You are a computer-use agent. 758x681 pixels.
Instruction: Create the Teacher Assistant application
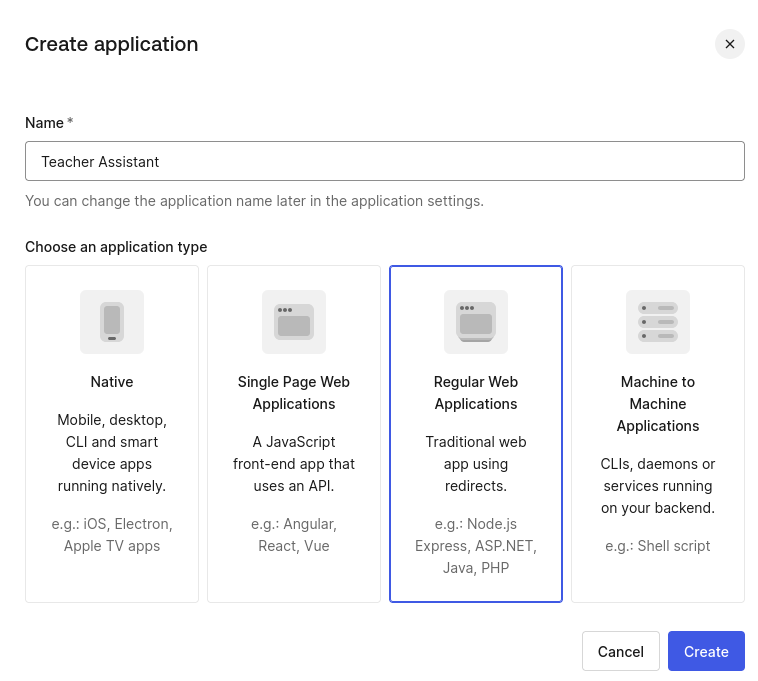(706, 651)
